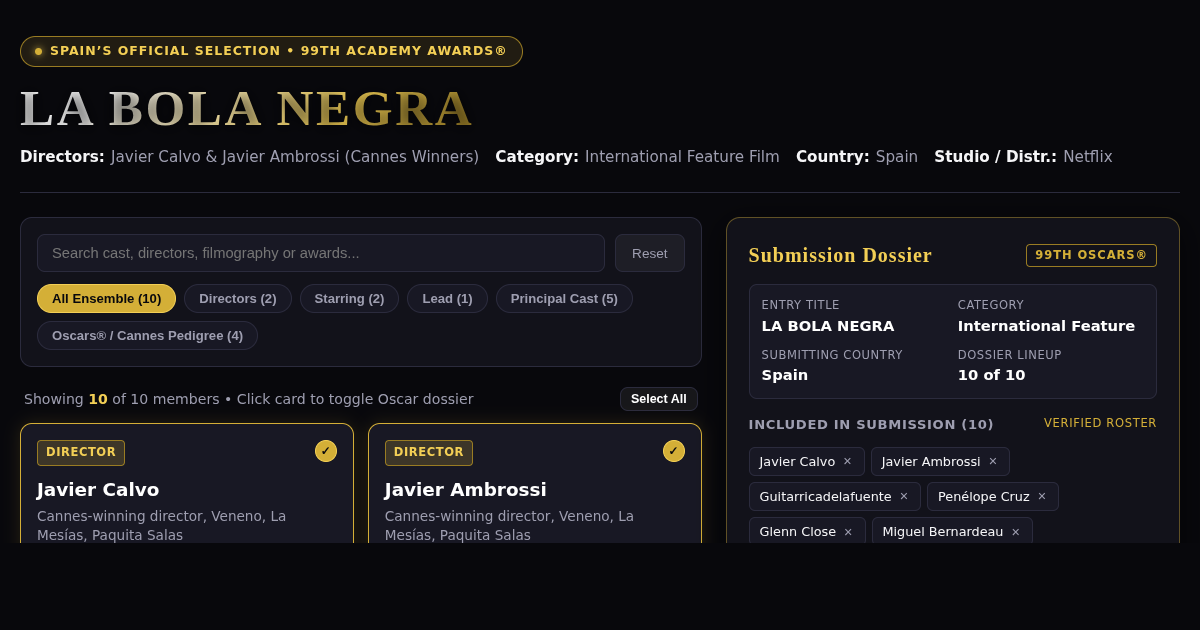
Task: Remove Javier Ambrossi chip from submission
Action: pyautogui.click(x=993, y=461)
